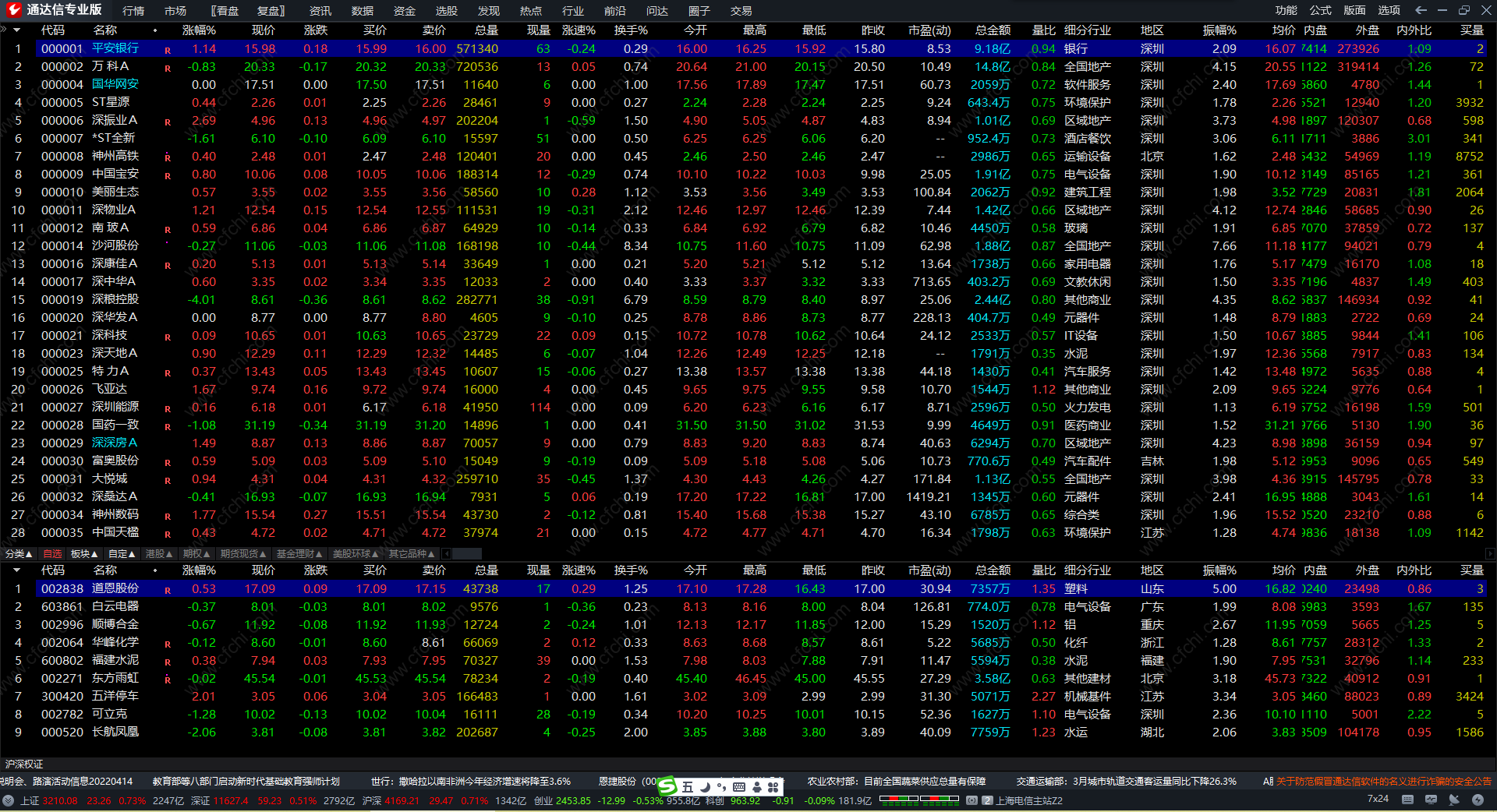Expand the 基金理财 tab dropdown
Viewport: 1497px width, 812px height.
point(299,554)
